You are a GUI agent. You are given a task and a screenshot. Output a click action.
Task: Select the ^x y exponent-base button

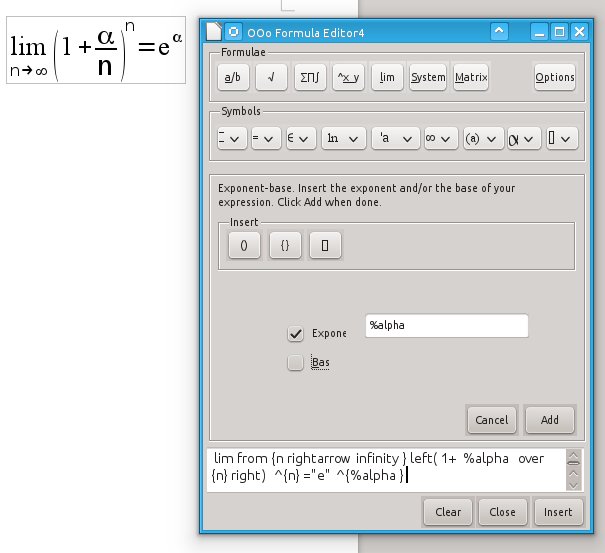point(348,77)
